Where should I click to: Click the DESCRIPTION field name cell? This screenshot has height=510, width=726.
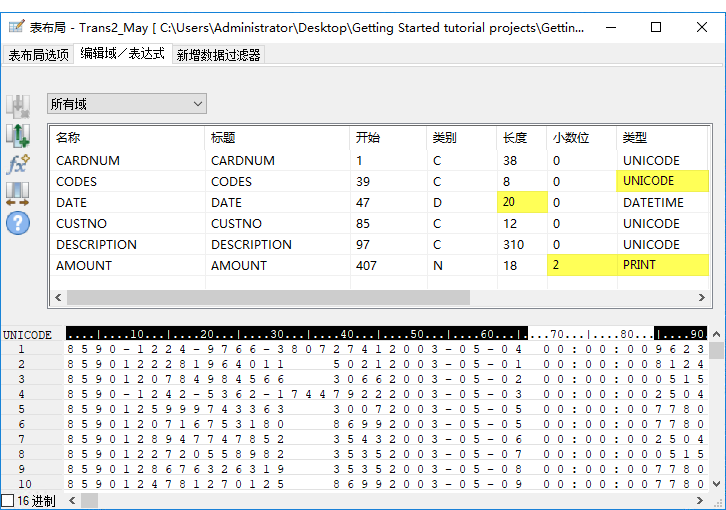tap(96, 244)
